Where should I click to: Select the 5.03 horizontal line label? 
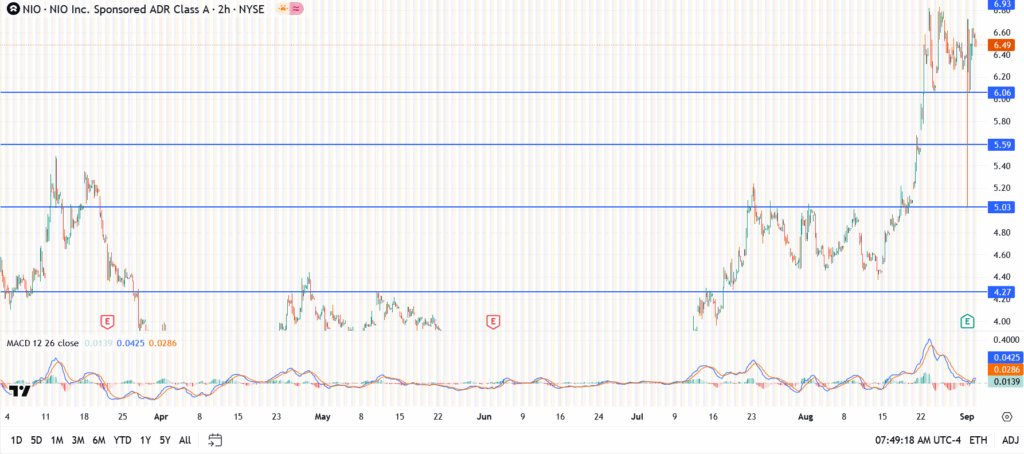coord(1002,207)
